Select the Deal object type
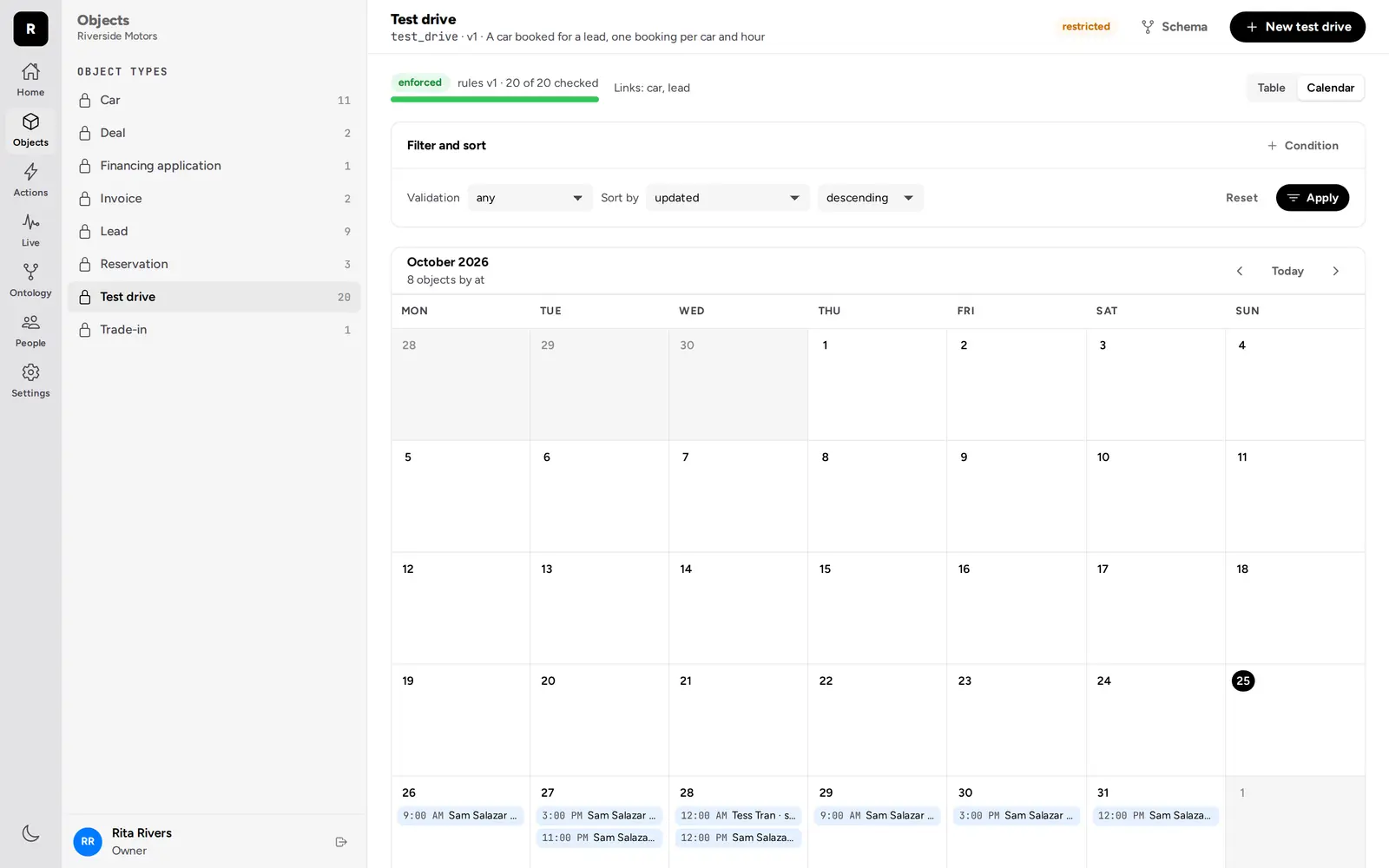Image resolution: width=1389 pixels, height=868 pixels. (214, 133)
